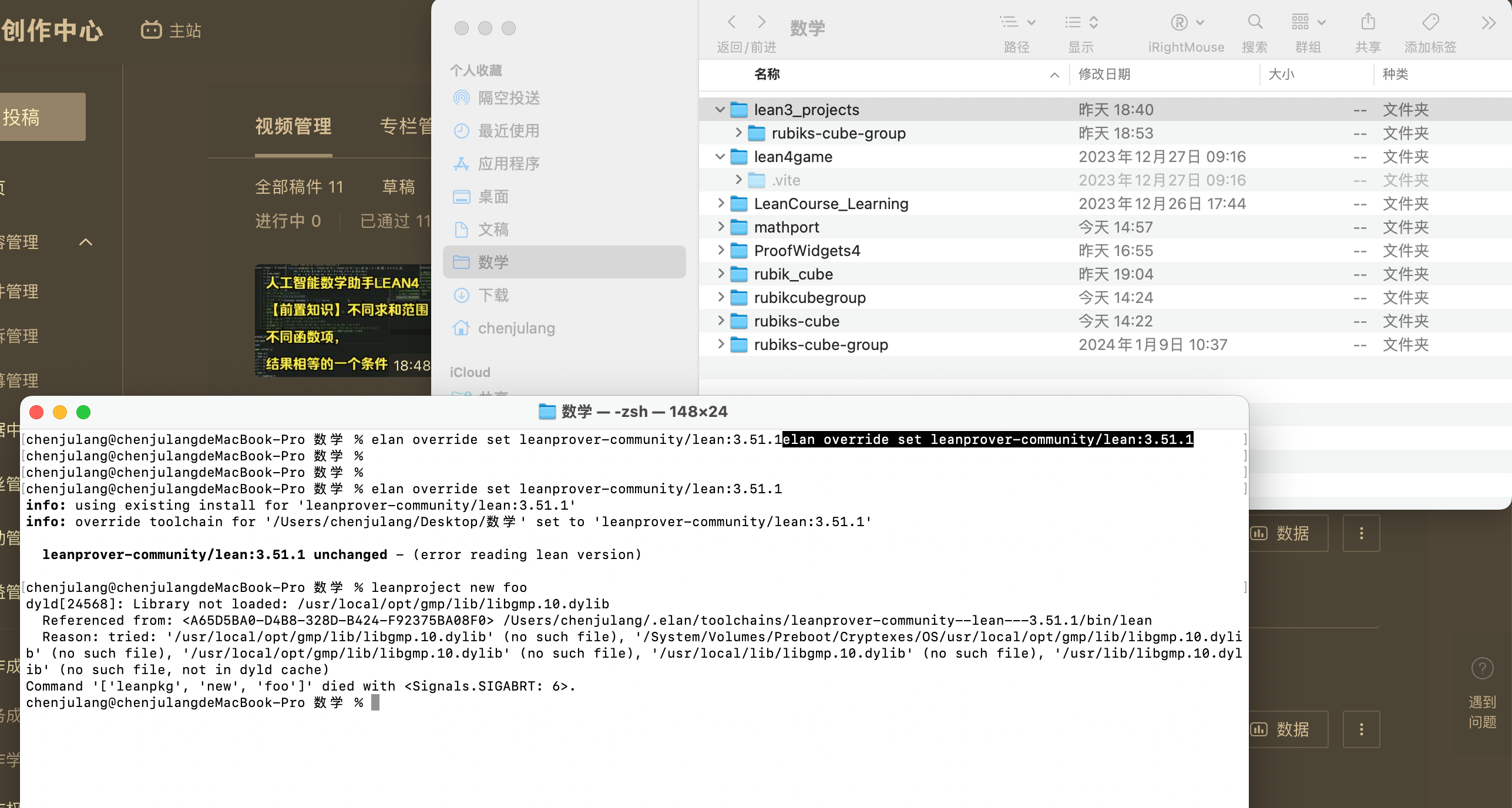Screen dimensions: 1512x808
Task: Select the rubiks-cube folder name
Action: [x=797, y=321]
